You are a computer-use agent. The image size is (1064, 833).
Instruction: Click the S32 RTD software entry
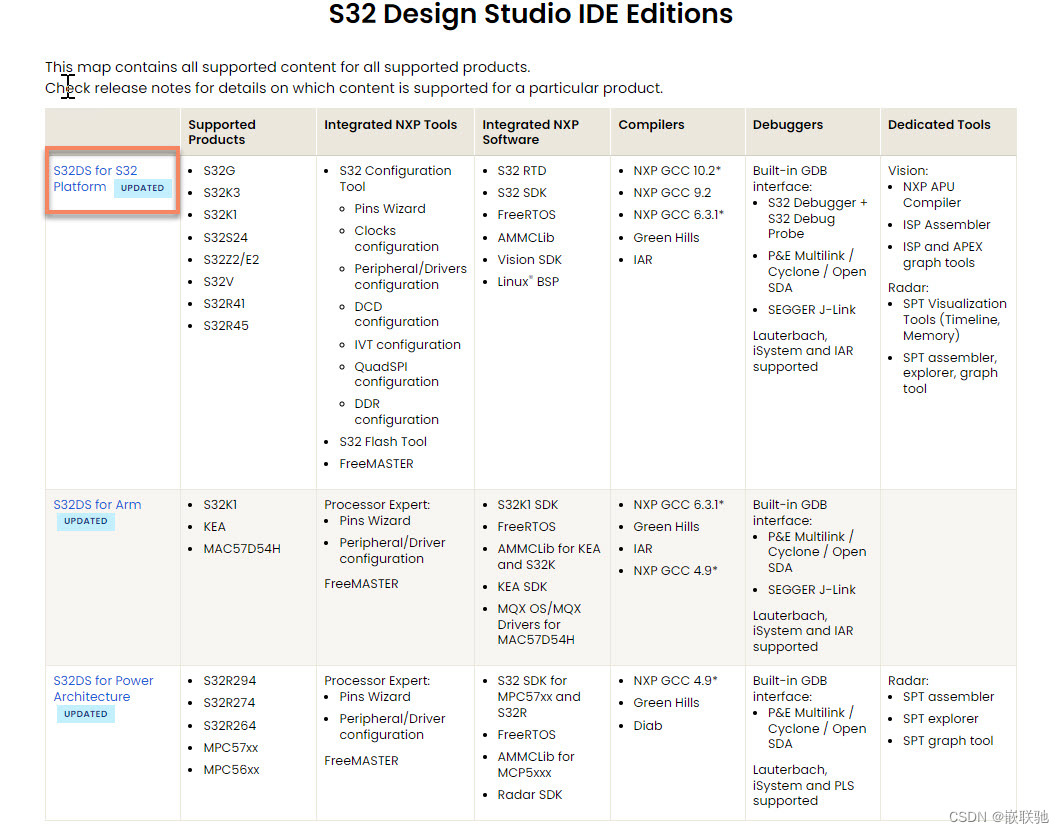point(521,171)
